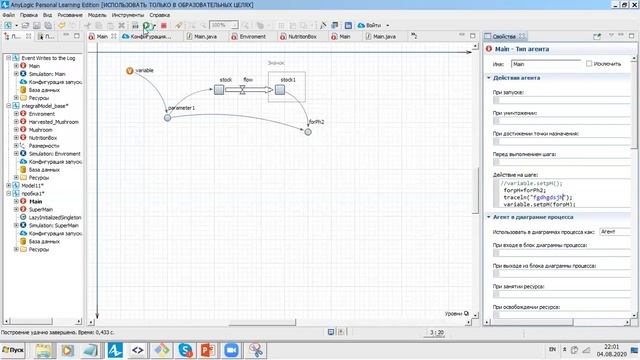The height and width of the screenshot is (360, 640).
Task: Click the New model toolbar icon
Action: click(8, 25)
